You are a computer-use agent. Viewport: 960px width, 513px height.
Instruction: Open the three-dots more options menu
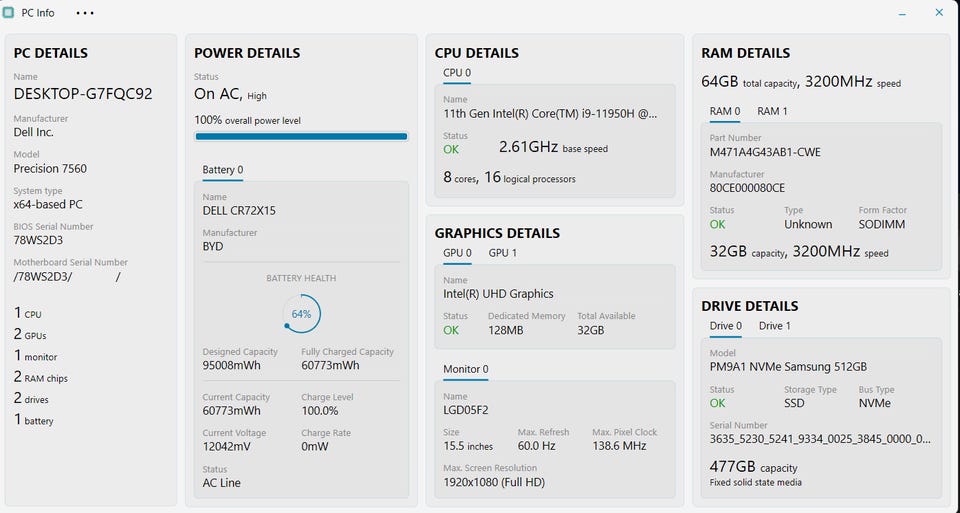[x=85, y=13]
